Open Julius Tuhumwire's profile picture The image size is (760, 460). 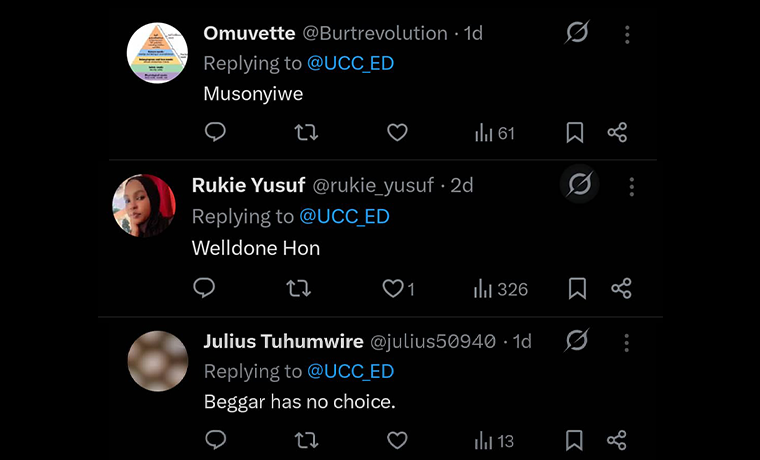[x=158, y=361]
